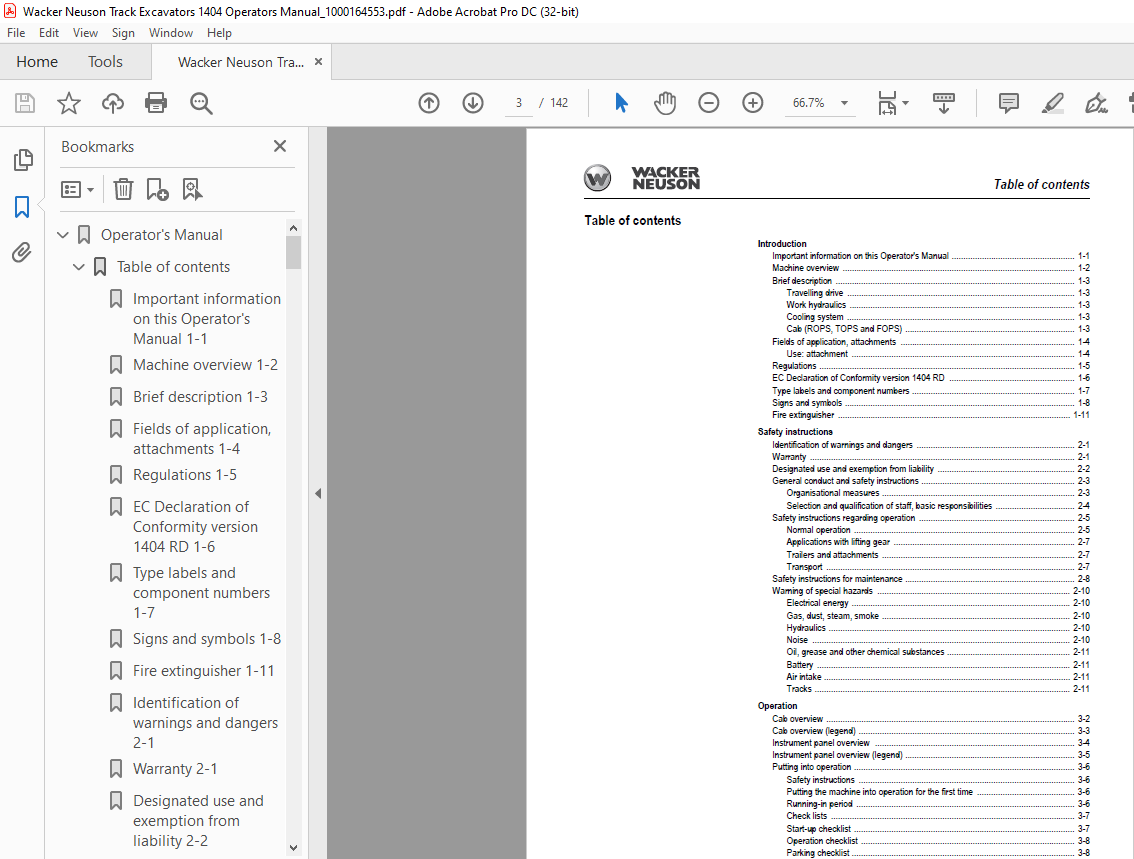The height and width of the screenshot is (859, 1134).
Task: Open the View menu
Action: 85,33
